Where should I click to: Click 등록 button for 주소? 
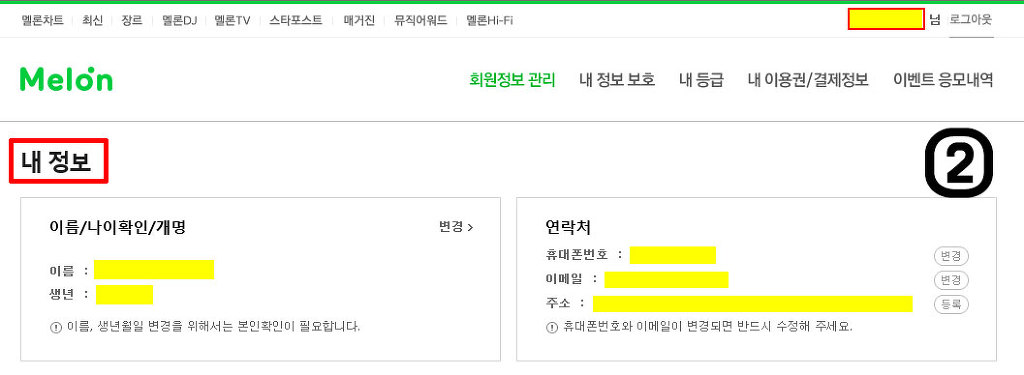(x=951, y=304)
